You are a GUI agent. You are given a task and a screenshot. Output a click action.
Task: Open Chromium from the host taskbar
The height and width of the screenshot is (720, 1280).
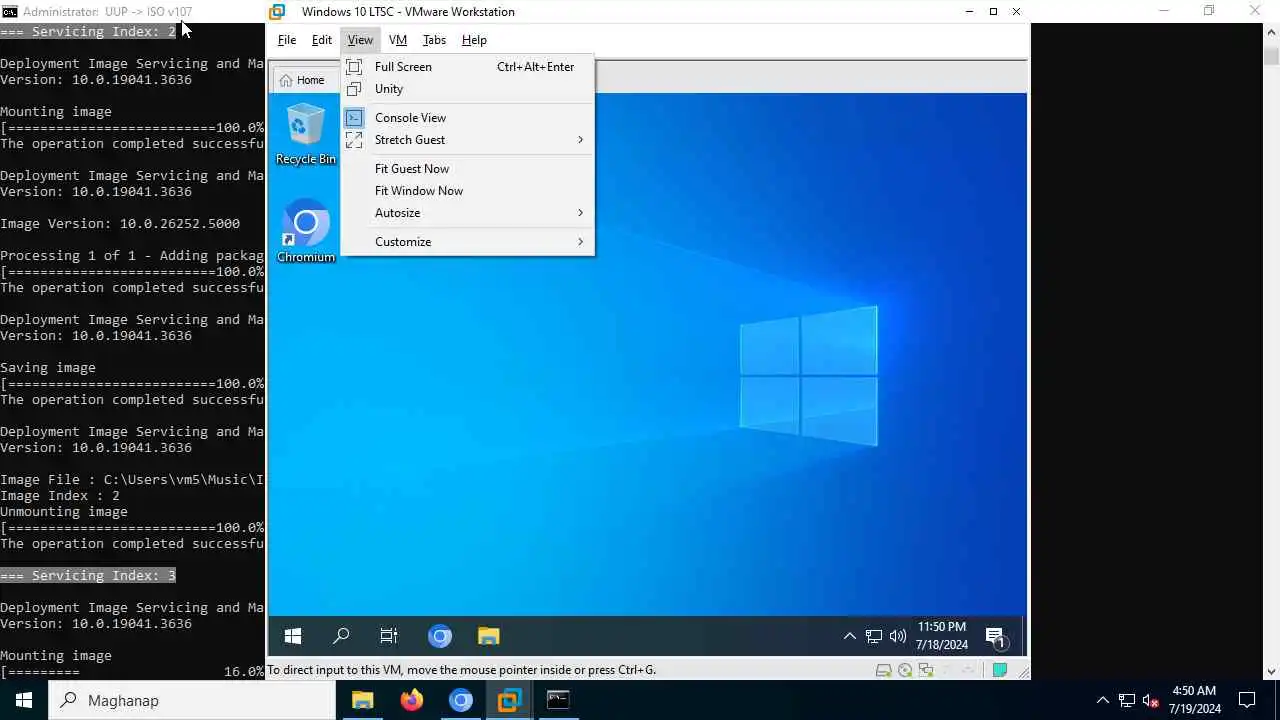pyautogui.click(x=460, y=700)
